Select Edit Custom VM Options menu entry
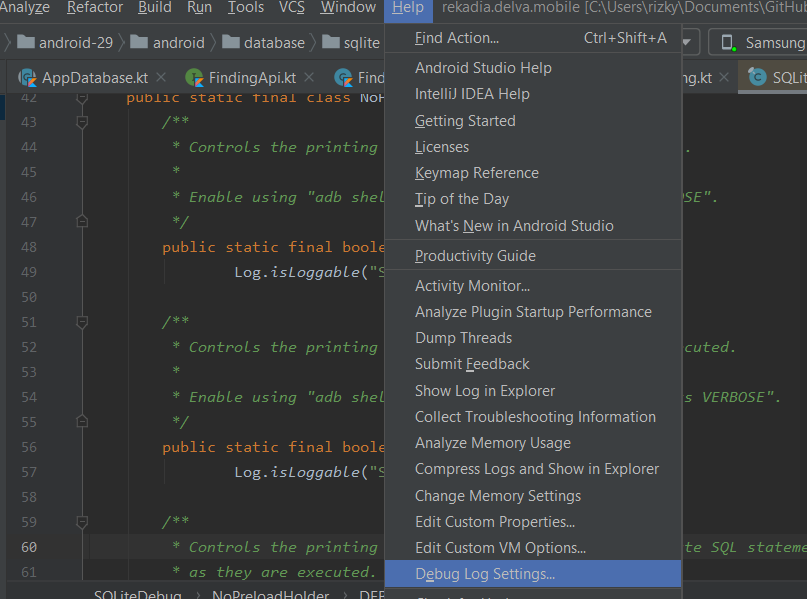The width and height of the screenshot is (807, 599). [x=500, y=548]
